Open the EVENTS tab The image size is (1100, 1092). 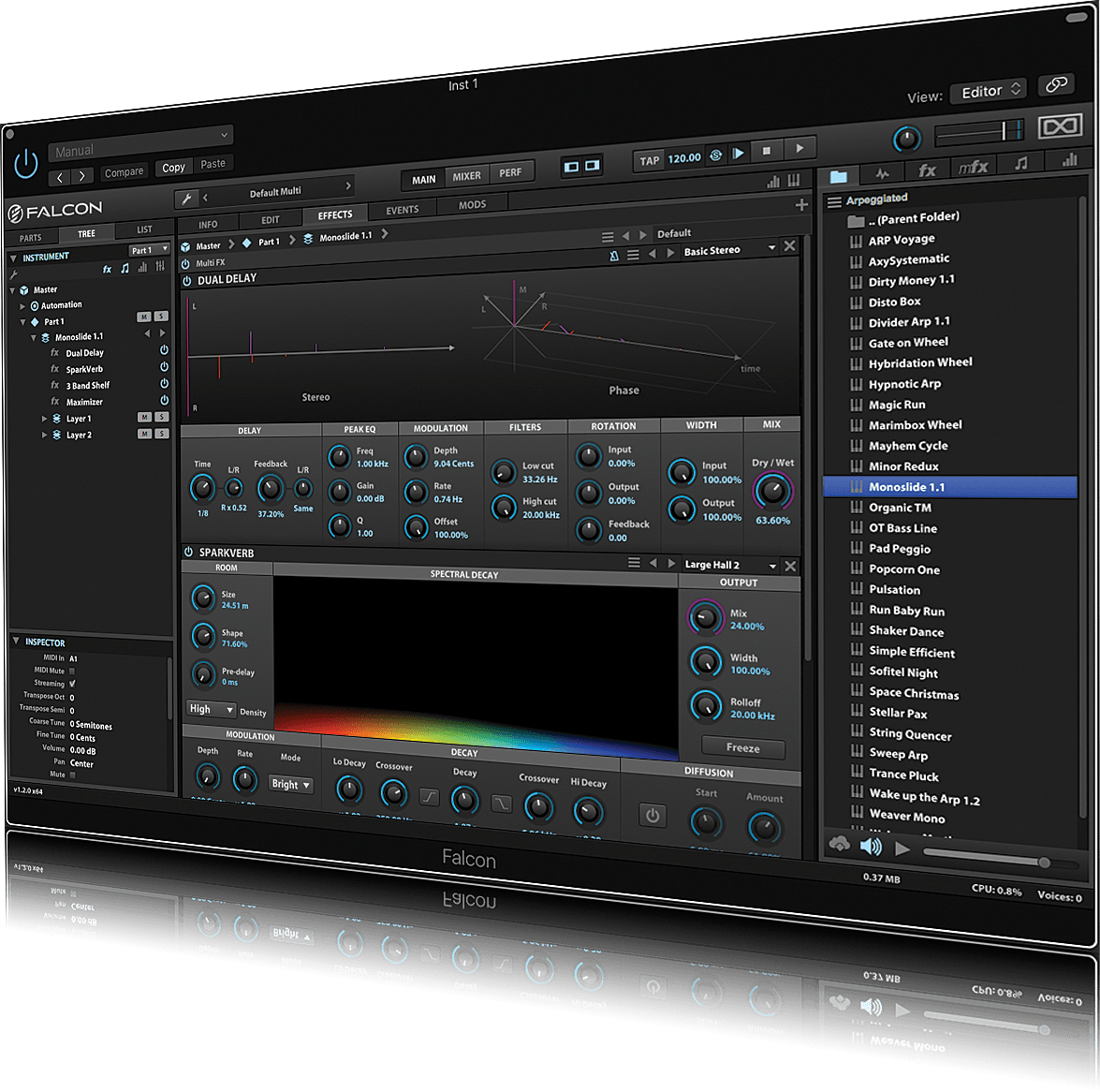pos(402,210)
